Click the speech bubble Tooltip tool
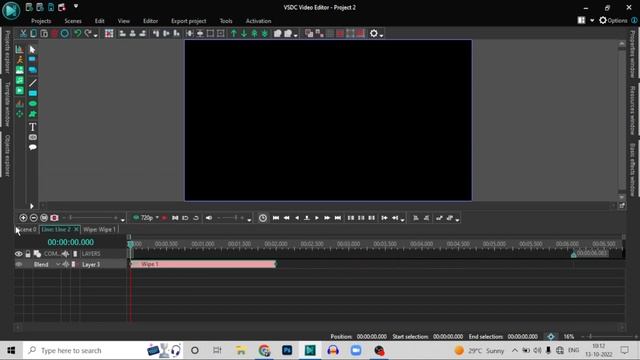Viewport: 640px width, 360px height. 33,147
